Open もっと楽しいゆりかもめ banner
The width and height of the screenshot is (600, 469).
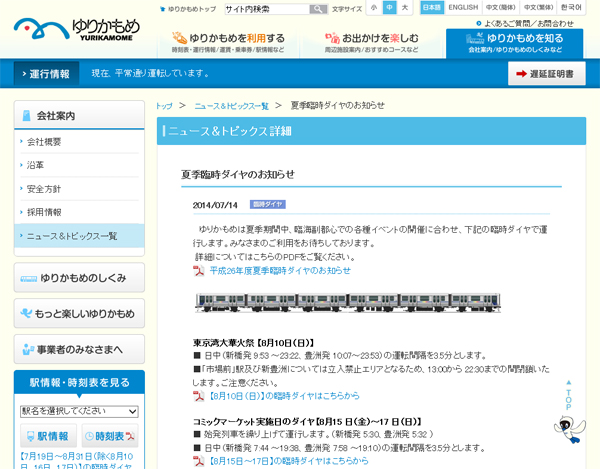[x=79, y=314]
